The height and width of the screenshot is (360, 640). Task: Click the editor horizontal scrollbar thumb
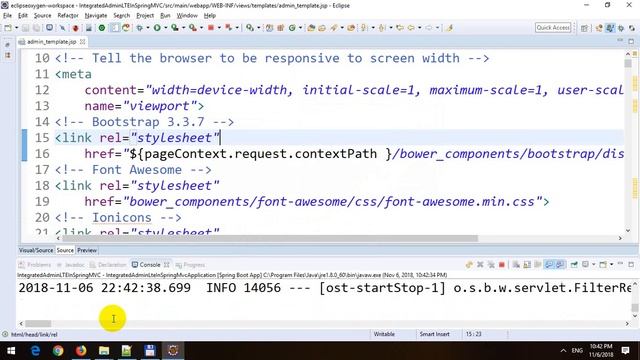[x=269, y=238]
